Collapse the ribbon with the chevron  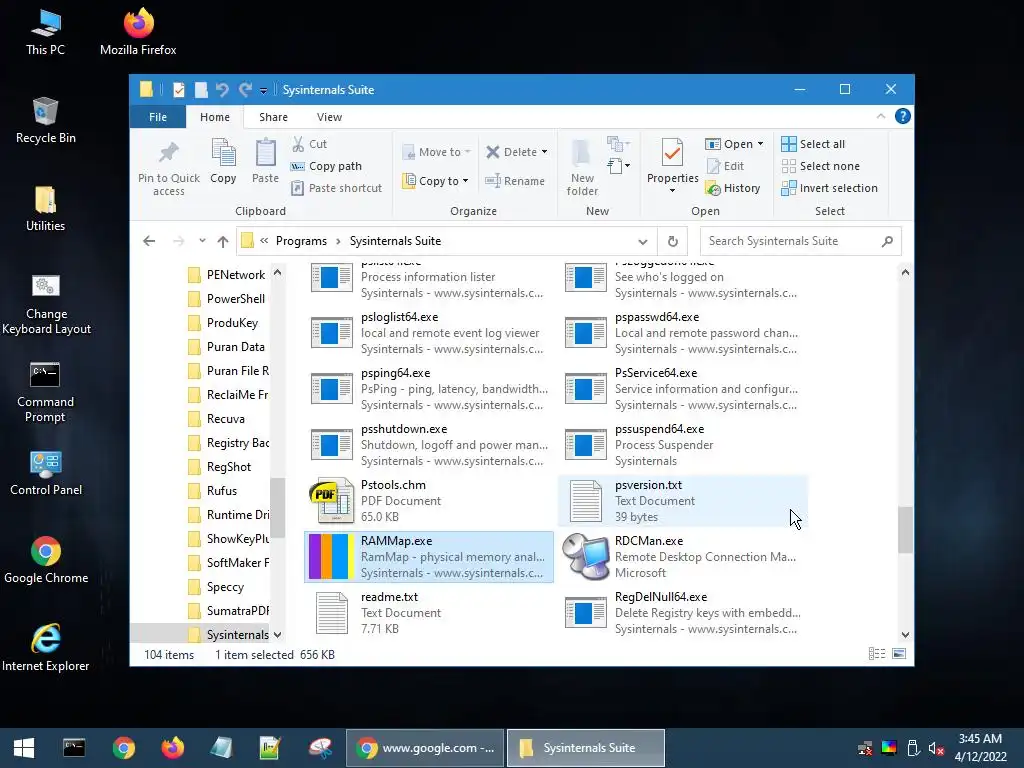click(x=880, y=116)
